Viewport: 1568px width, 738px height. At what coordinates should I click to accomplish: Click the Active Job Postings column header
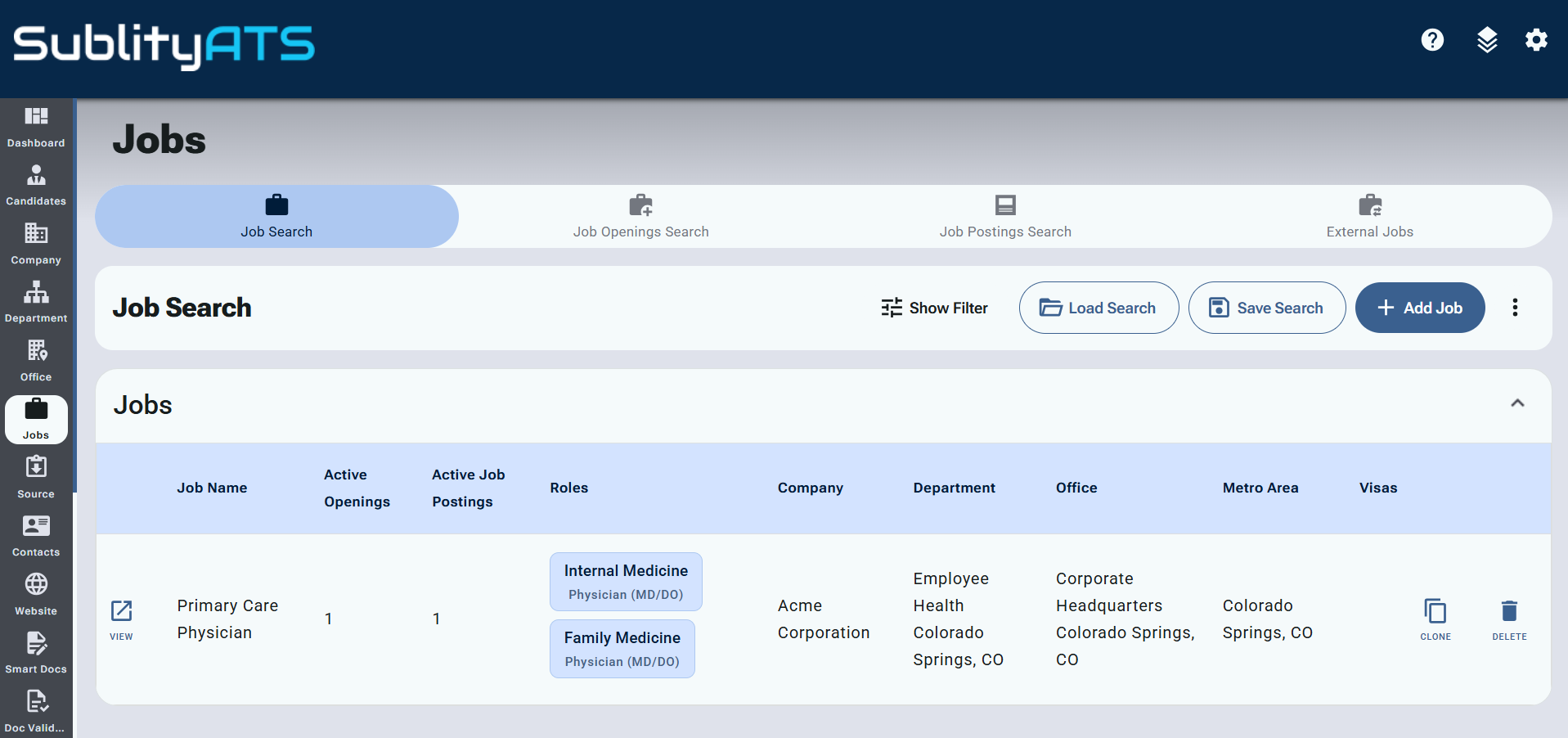[469, 488]
